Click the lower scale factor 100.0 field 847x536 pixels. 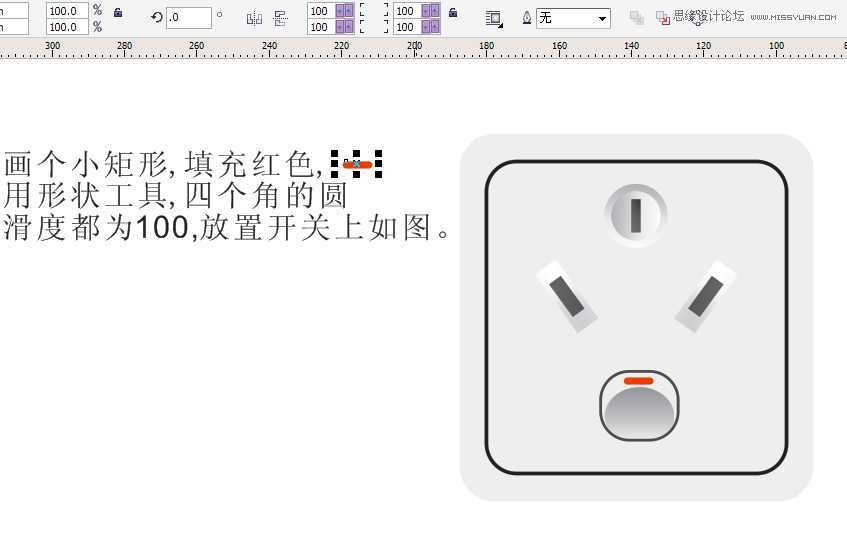67,26
